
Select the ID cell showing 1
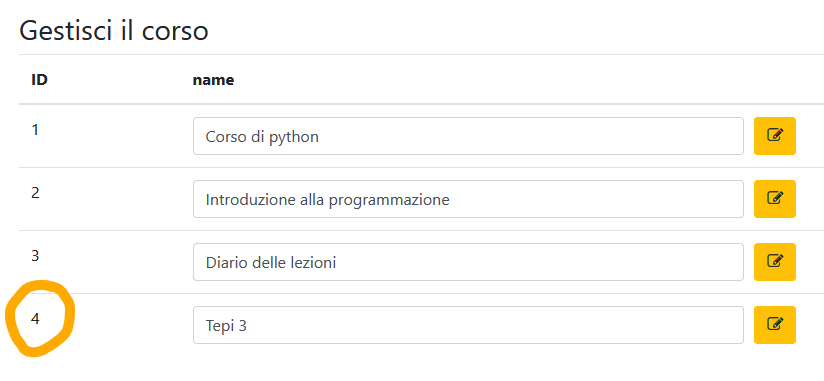click(x=35, y=130)
